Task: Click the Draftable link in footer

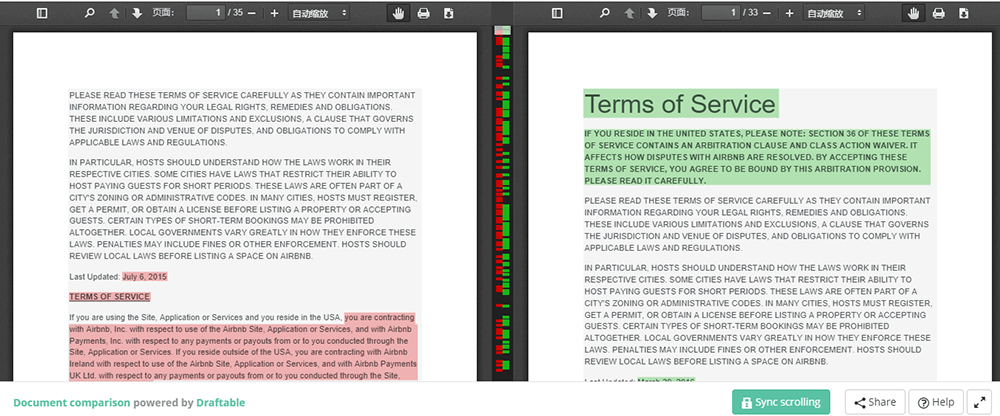Action: (x=221, y=403)
